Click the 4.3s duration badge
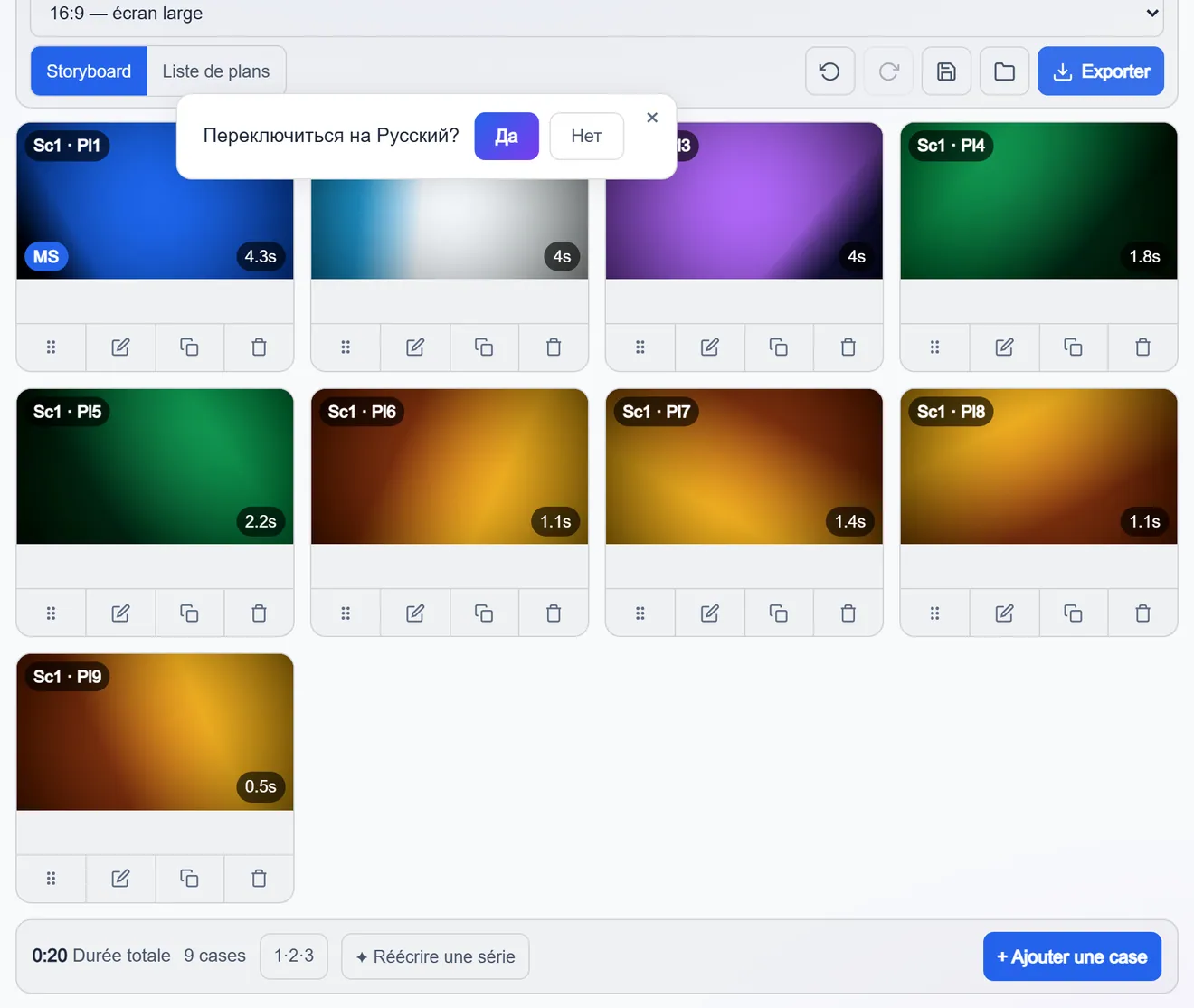The width and height of the screenshot is (1194, 1008). point(261,257)
